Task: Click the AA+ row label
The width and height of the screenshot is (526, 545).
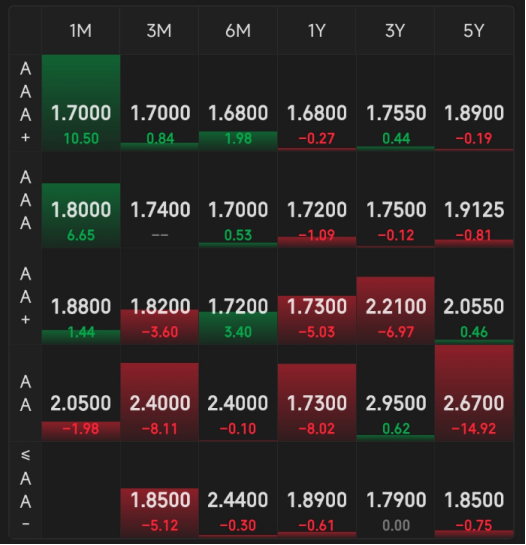Action: click(25, 296)
